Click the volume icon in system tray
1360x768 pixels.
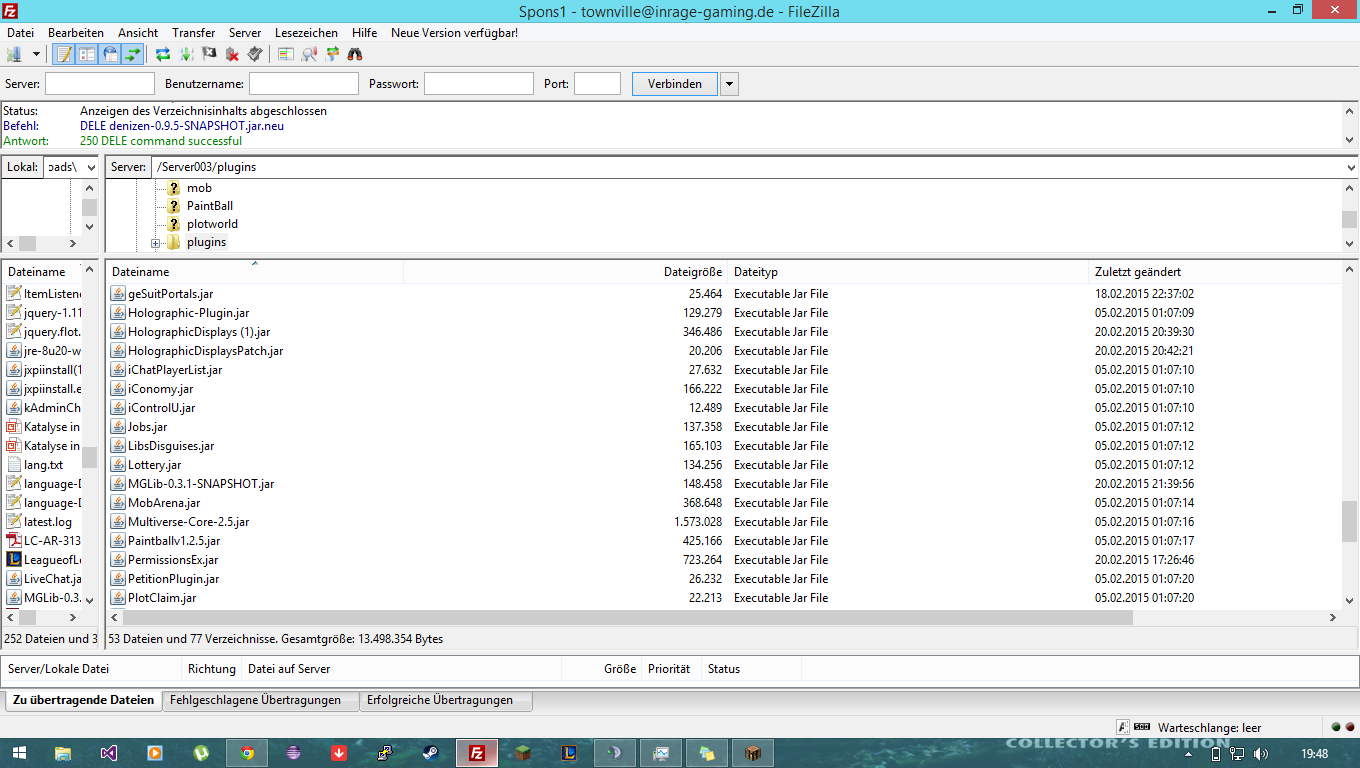click(x=1260, y=754)
